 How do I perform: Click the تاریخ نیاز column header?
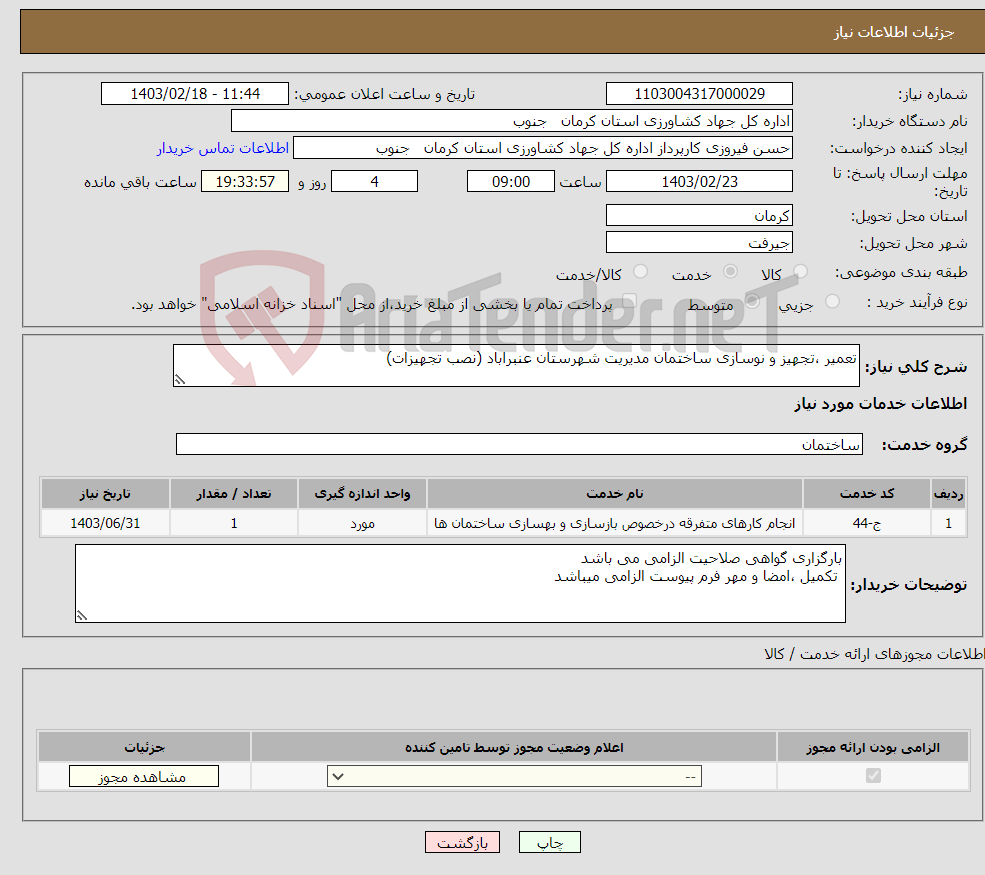click(105, 494)
